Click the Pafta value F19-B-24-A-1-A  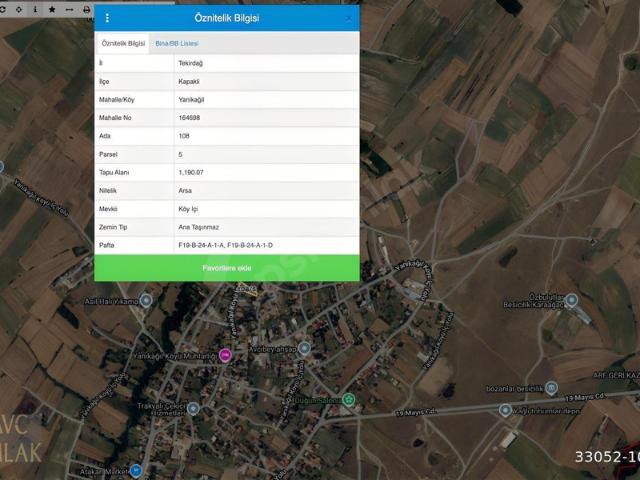click(202, 245)
